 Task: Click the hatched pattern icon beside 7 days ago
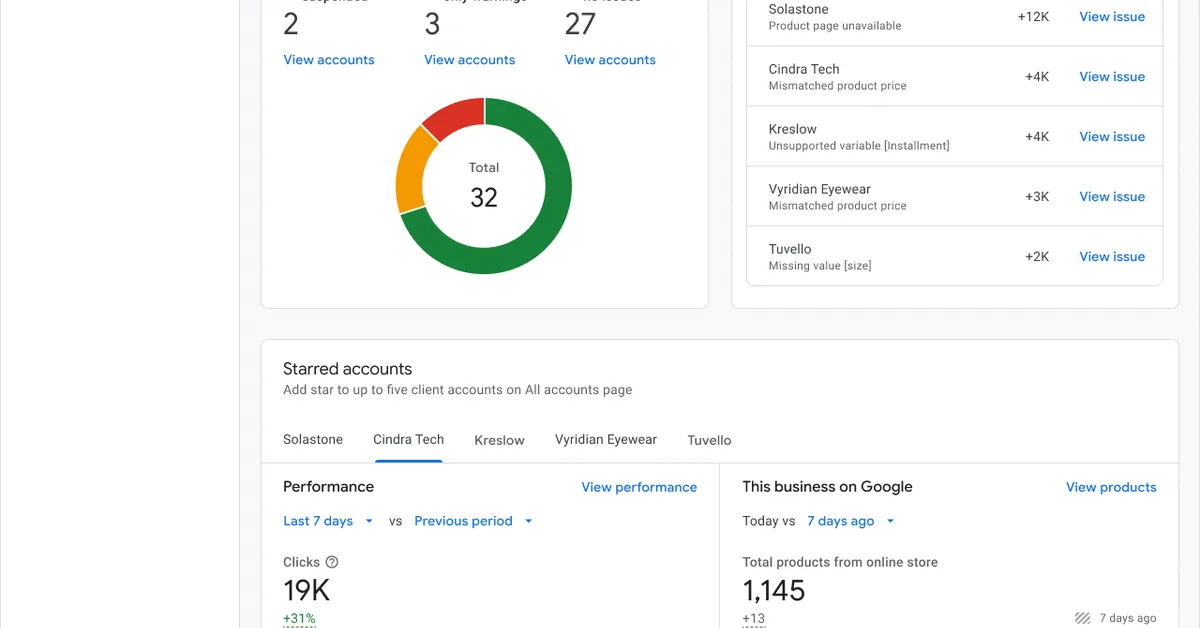point(1082,618)
